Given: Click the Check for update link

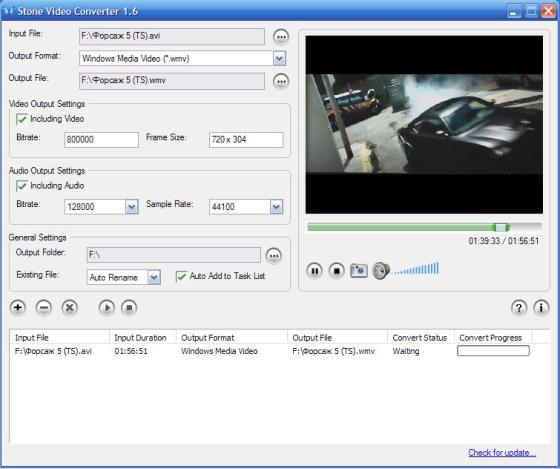Looking at the screenshot, I should 502,453.
